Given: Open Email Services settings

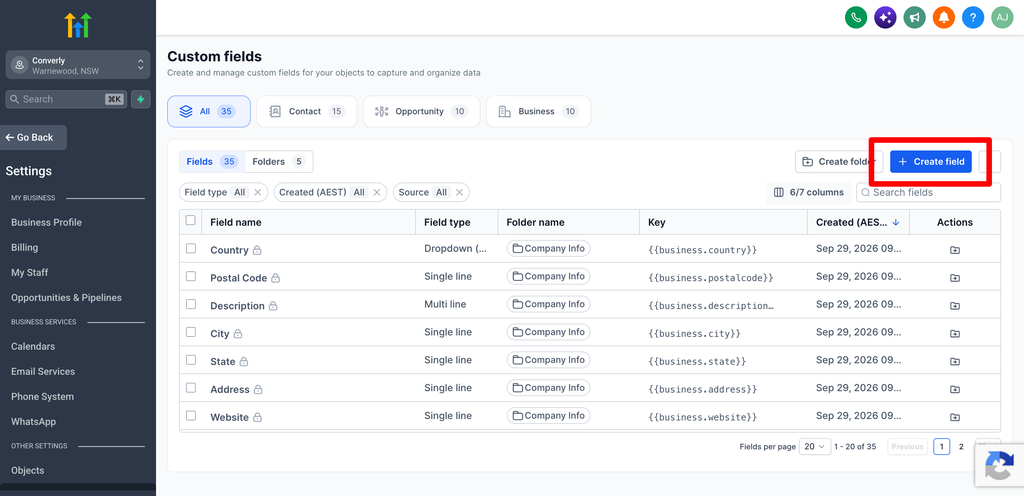Looking at the screenshot, I should [43, 371].
